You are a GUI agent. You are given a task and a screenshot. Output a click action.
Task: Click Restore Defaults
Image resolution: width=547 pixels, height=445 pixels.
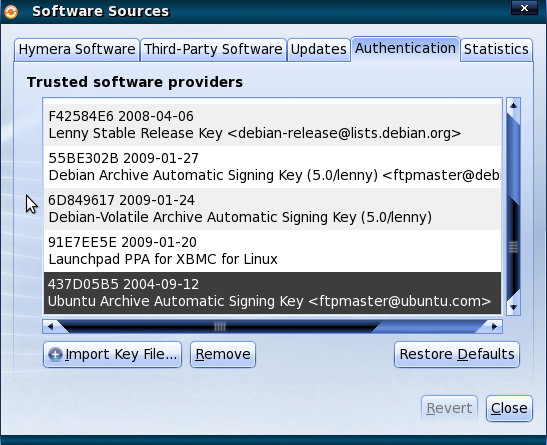(457, 354)
